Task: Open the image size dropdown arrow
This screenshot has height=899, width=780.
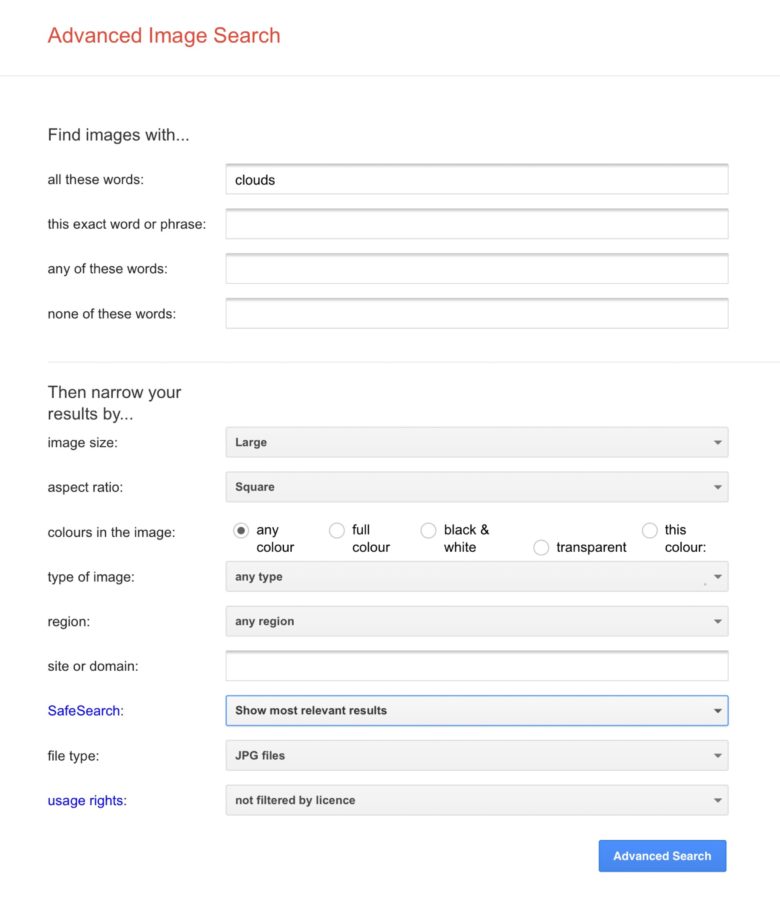Action: pos(717,442)
